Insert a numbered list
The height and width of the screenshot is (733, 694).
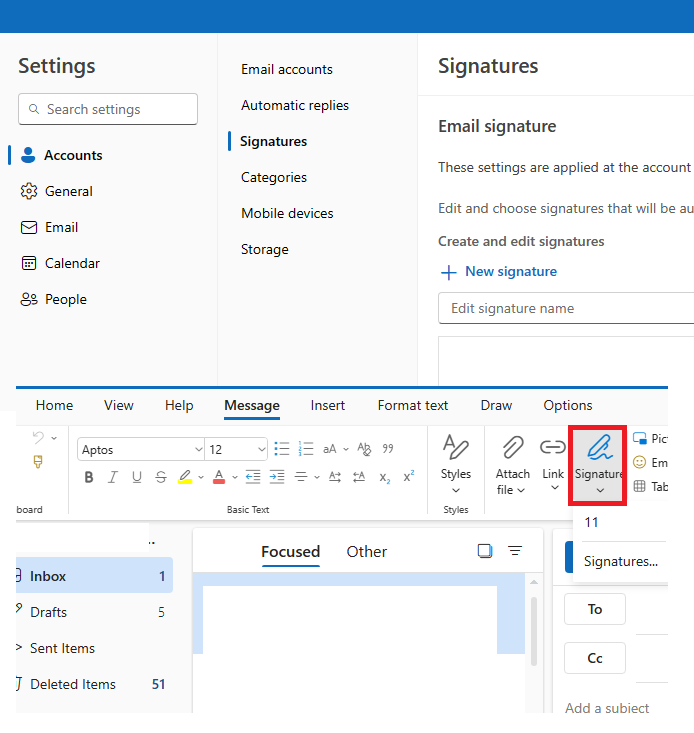(x=306, y=449)
